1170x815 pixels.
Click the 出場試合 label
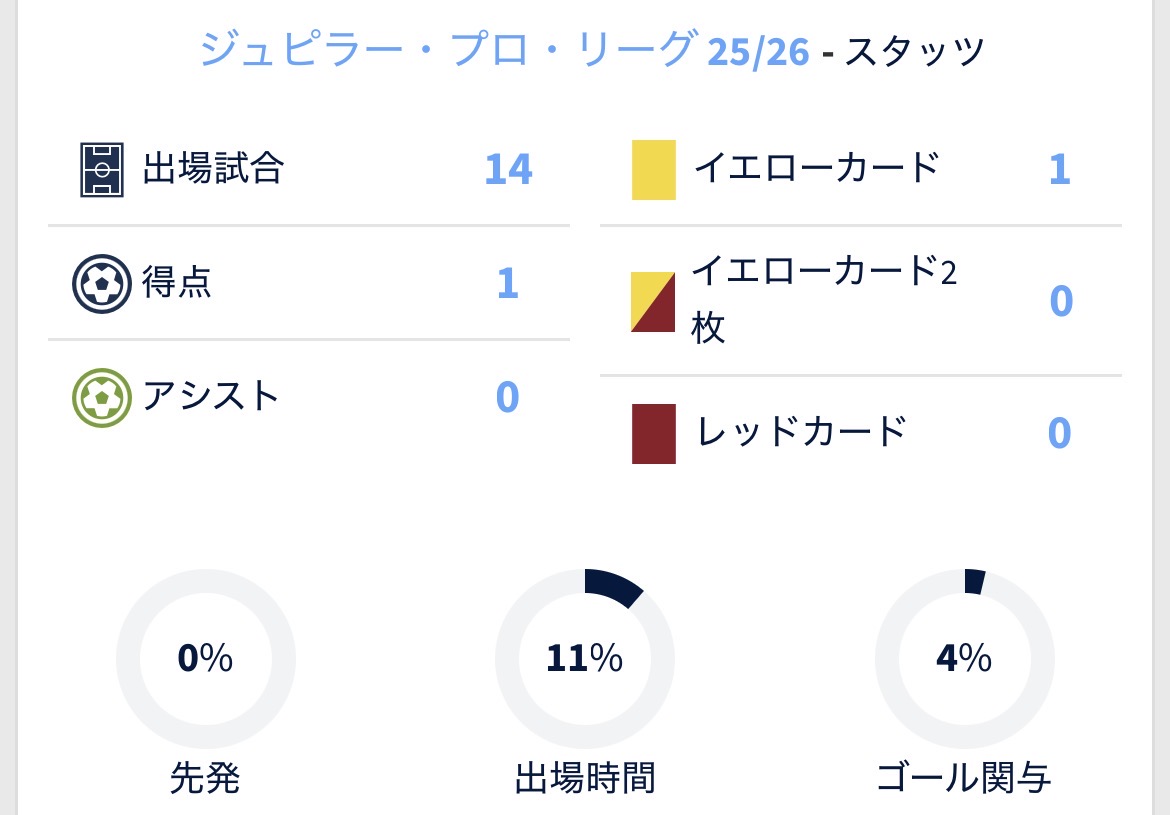[x=213, y=169]
